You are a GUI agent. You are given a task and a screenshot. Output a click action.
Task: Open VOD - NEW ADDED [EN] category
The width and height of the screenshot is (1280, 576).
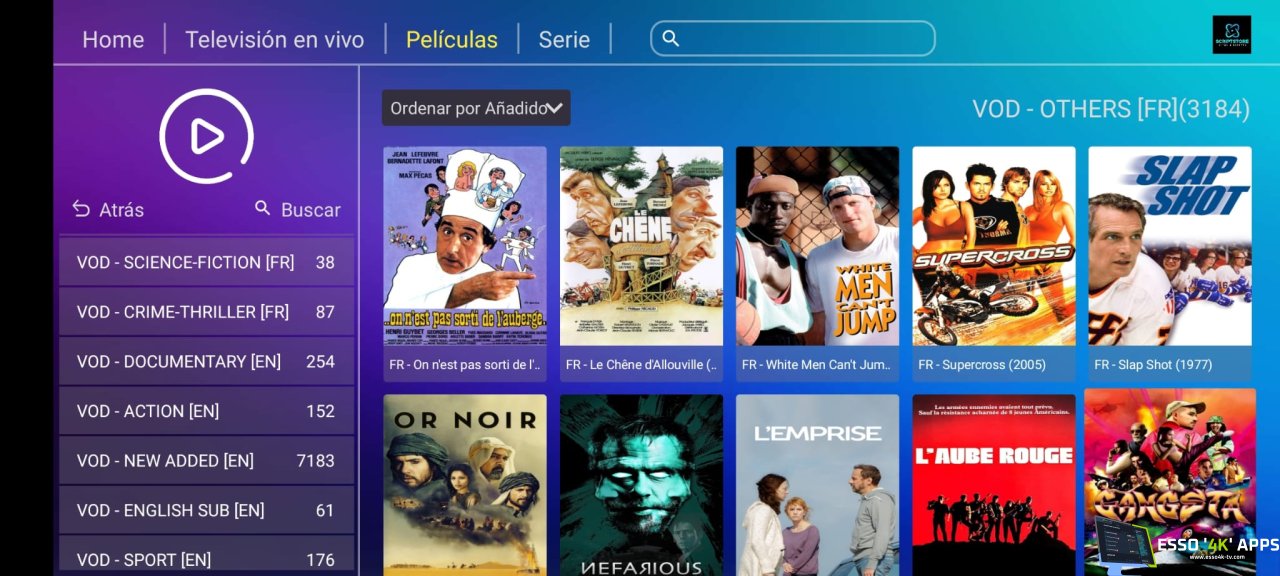206,461
